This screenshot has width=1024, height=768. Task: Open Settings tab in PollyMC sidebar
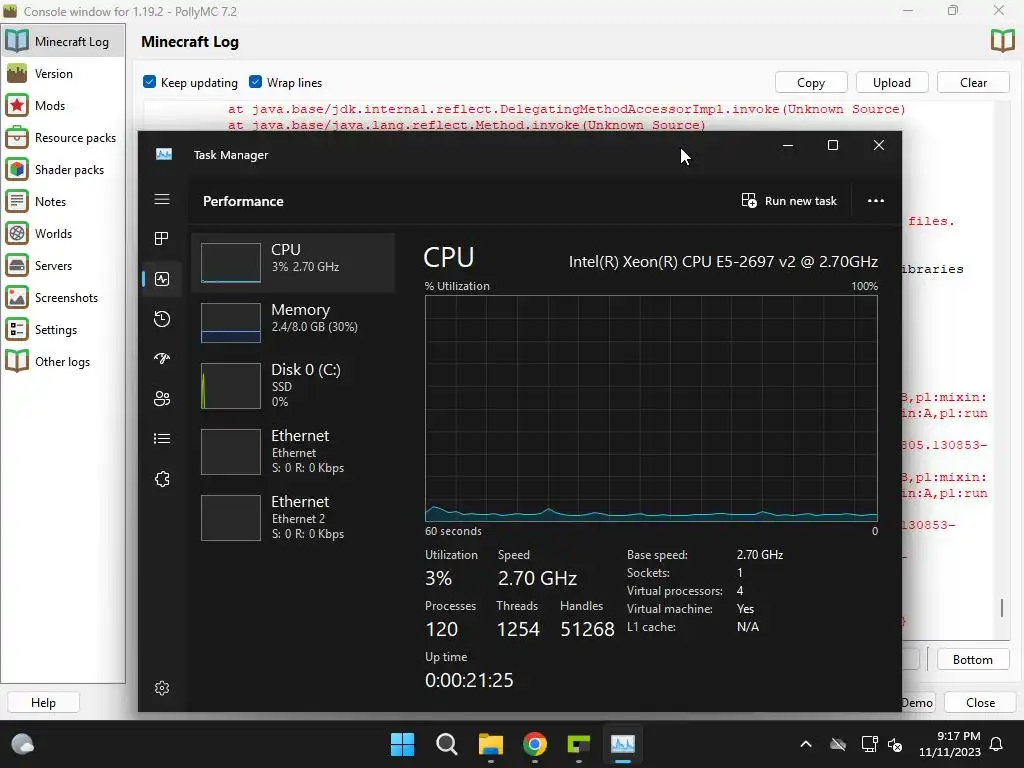pyautogui.click(x=63, y=330)
